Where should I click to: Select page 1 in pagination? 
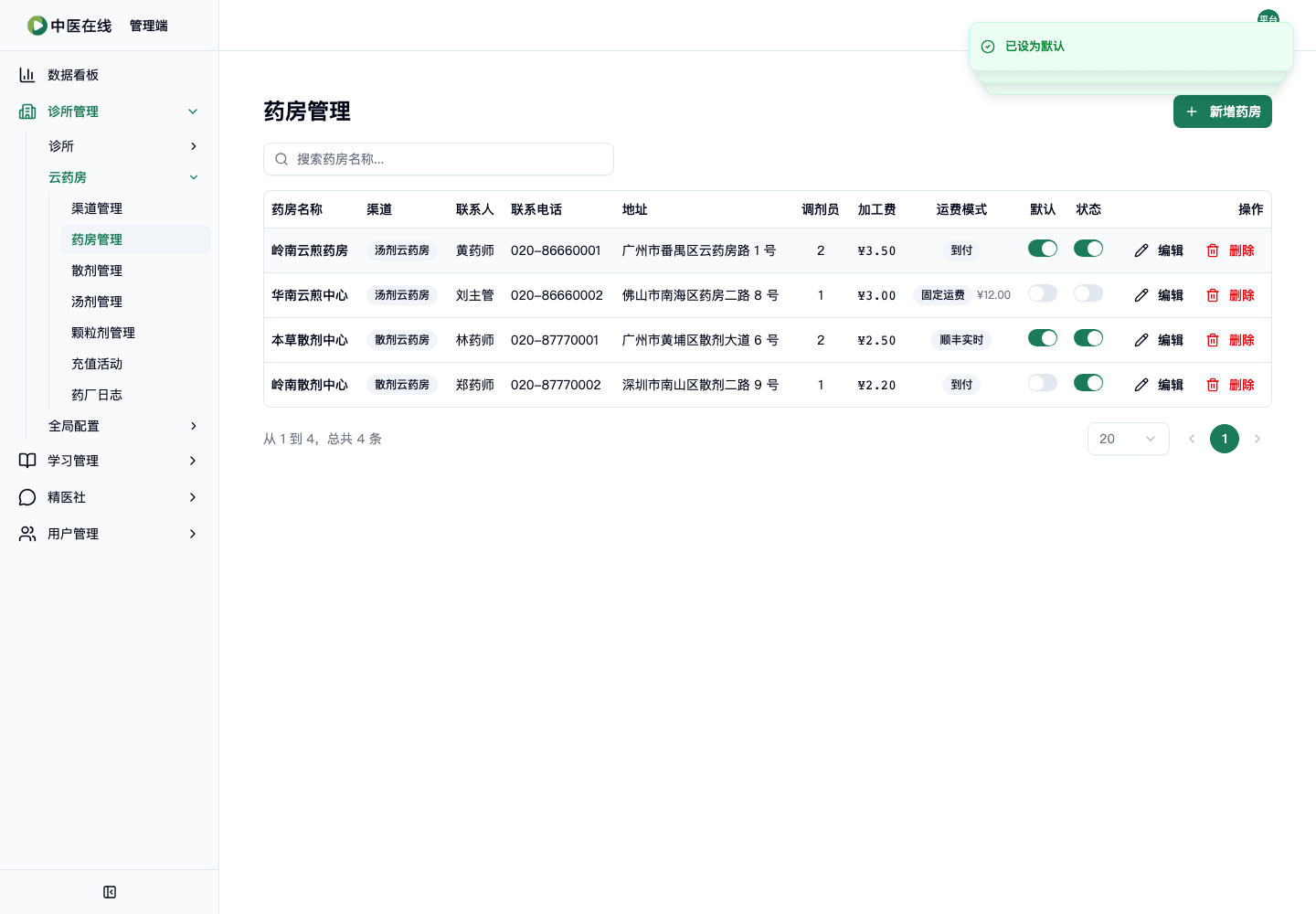1225,439
